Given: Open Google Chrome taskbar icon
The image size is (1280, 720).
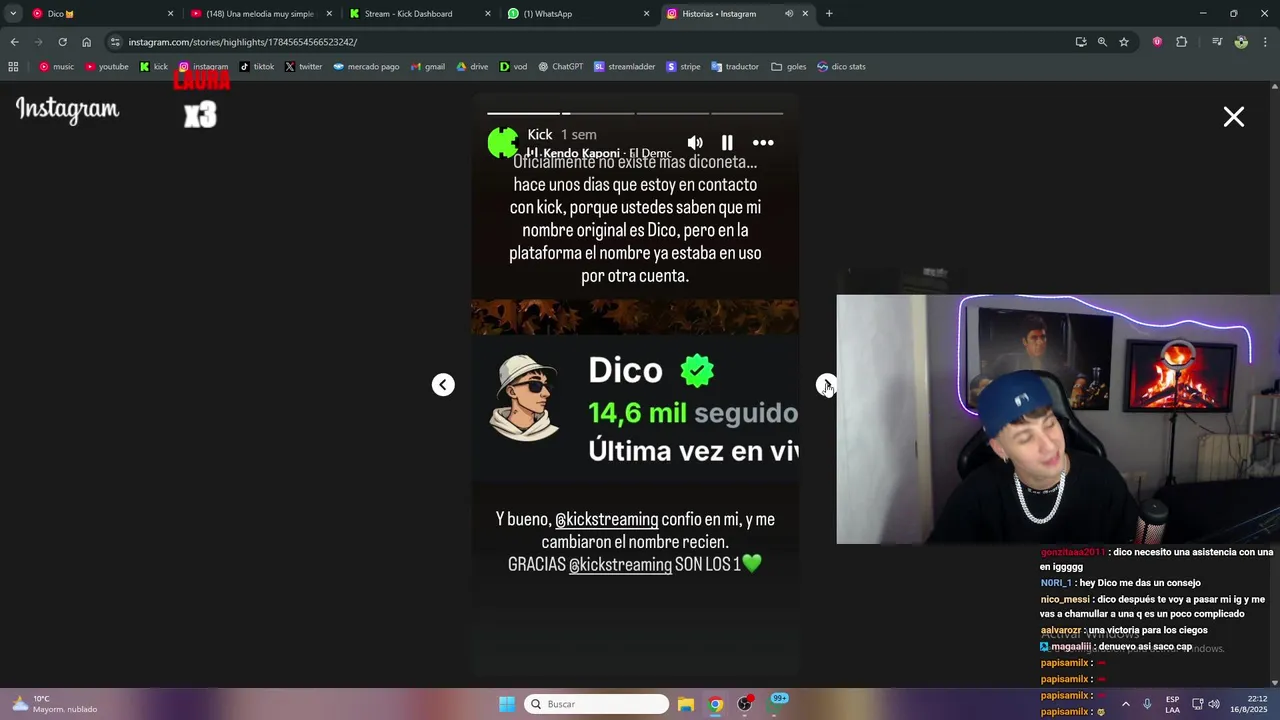Looking at the screenshot, I should point(716,704).
